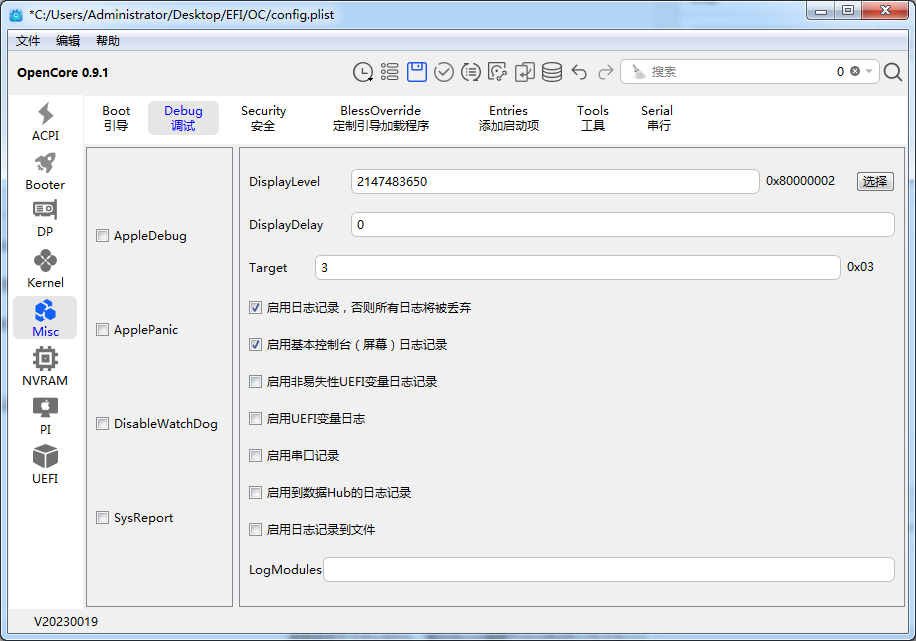Image resolution: width=916 pixels, height=641 pixels.
Task: Enable the AppleDebug checkbox
Action: point(103,236)
